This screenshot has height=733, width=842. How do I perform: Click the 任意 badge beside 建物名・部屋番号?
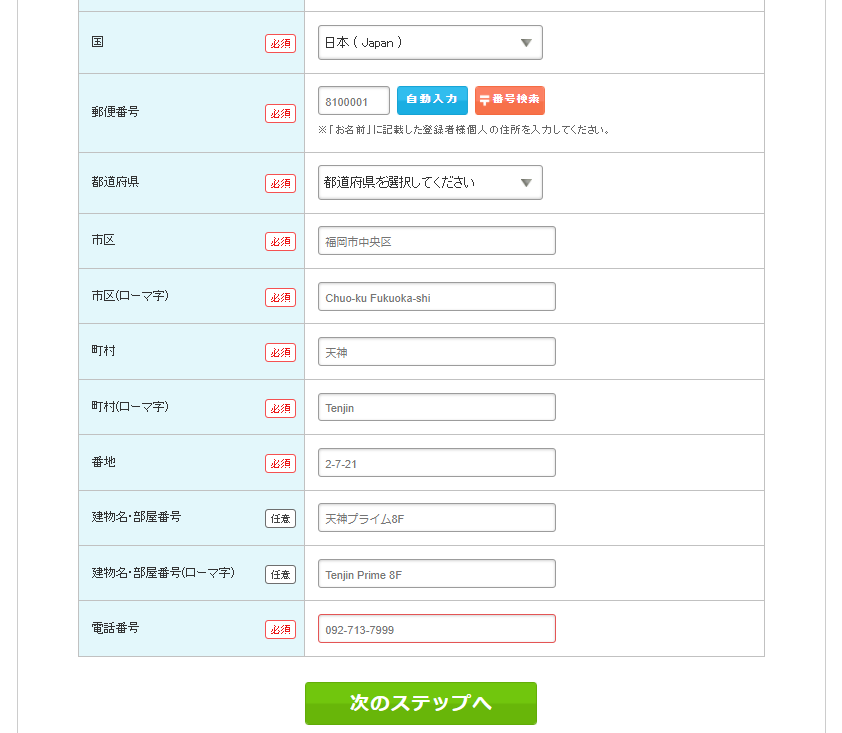coord(280,518)
